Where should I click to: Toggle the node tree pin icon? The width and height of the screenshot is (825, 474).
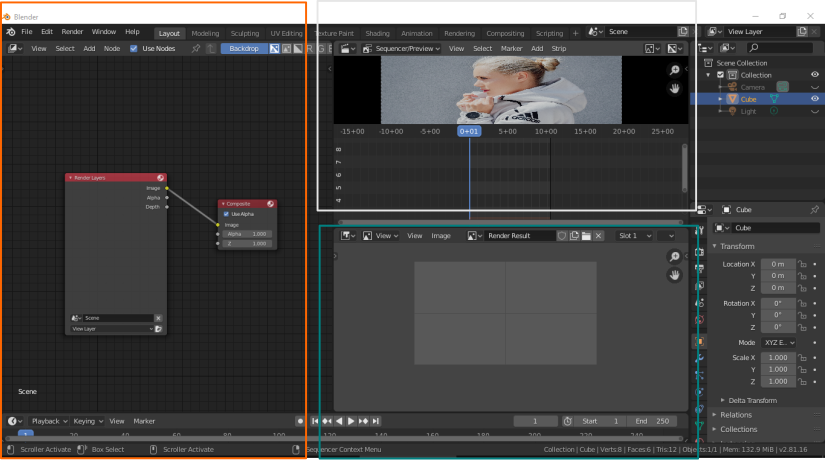coord(196,48)
